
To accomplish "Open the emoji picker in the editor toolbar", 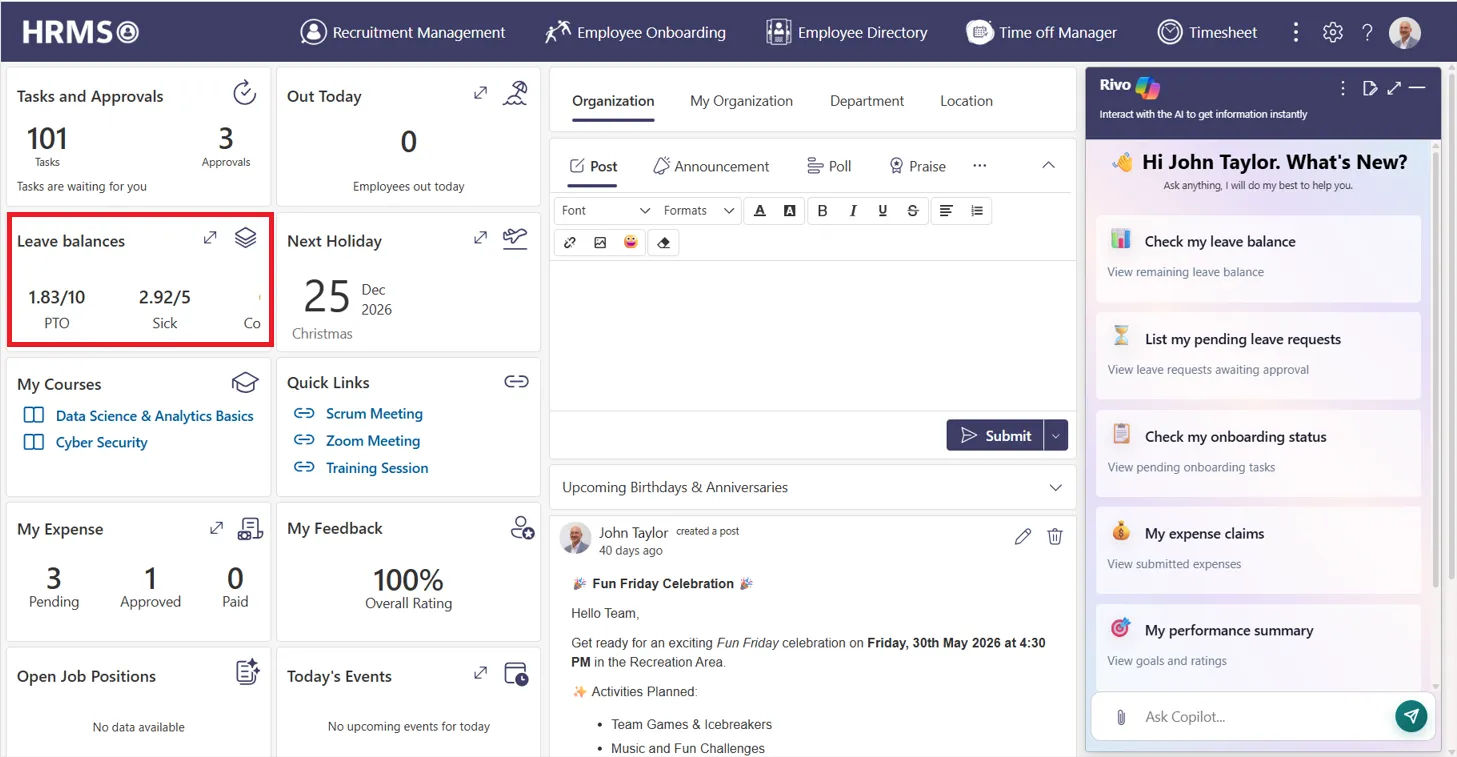I will [x=631, y=243].
